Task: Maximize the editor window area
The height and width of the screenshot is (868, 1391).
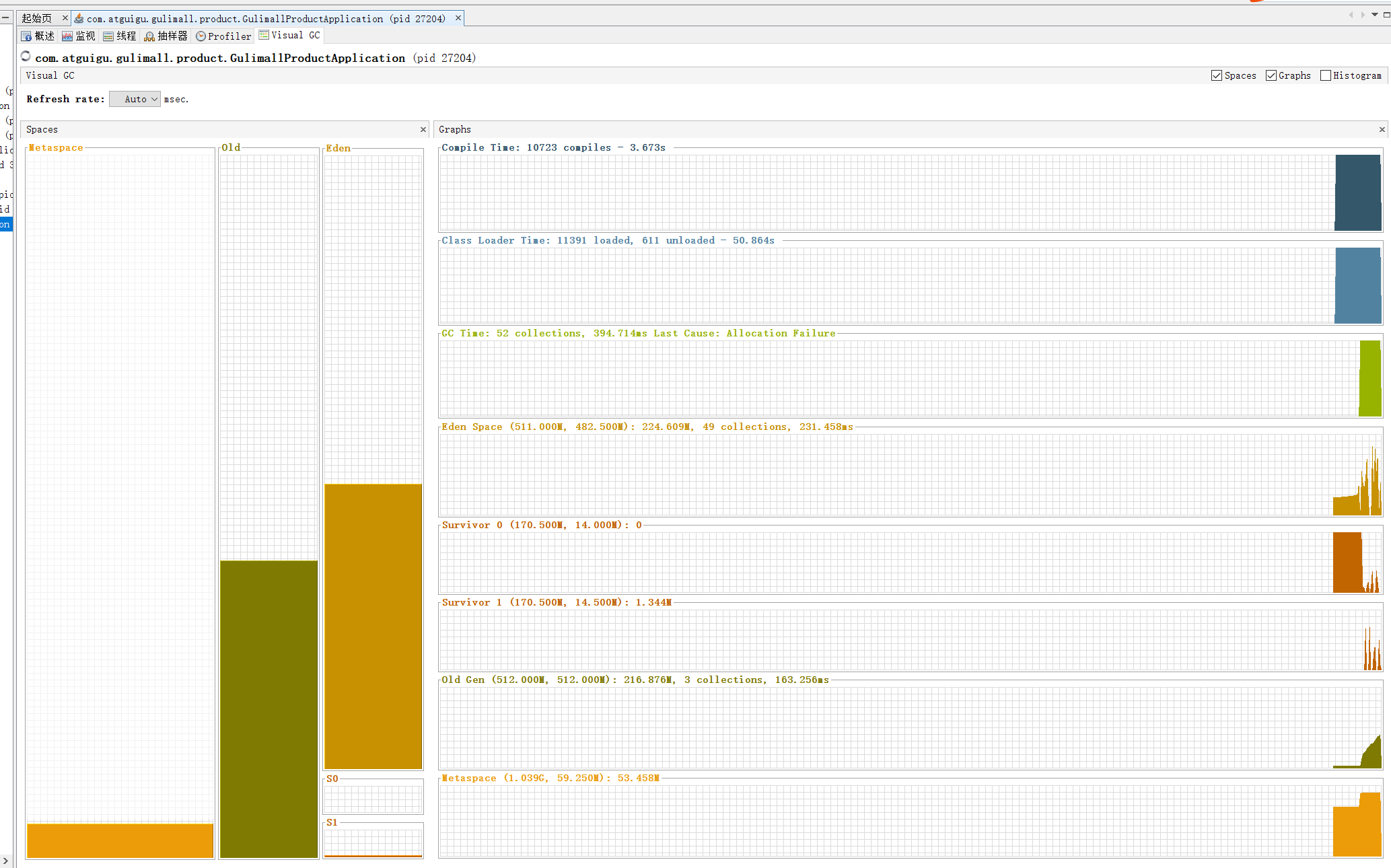Action: tap(1386, 15)
